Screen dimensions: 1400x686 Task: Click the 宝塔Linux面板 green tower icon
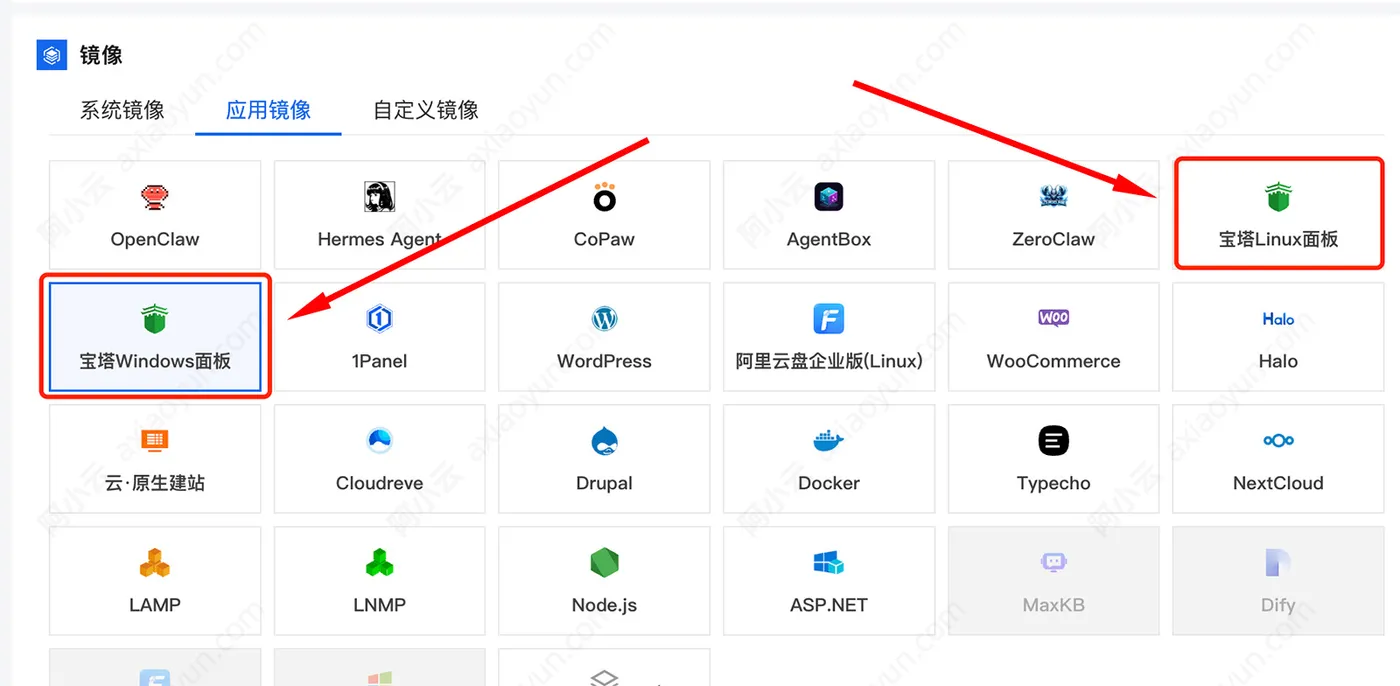[1278, 197]
